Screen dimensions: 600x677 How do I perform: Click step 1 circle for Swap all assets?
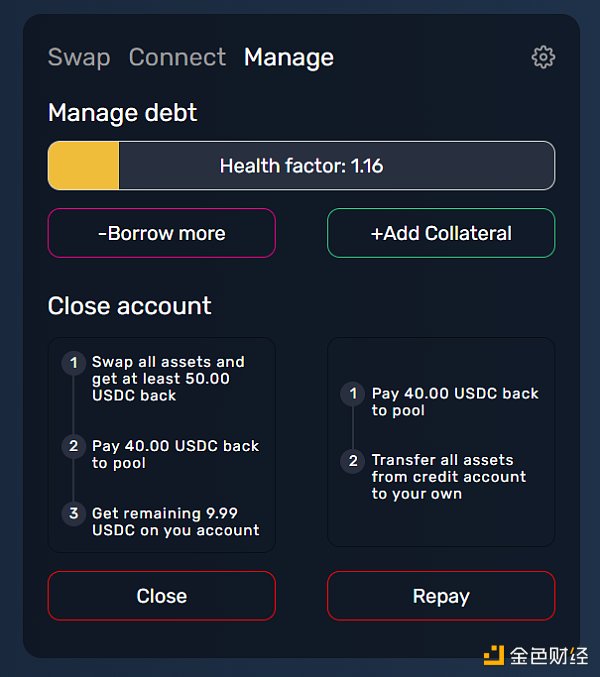point(73,362)
